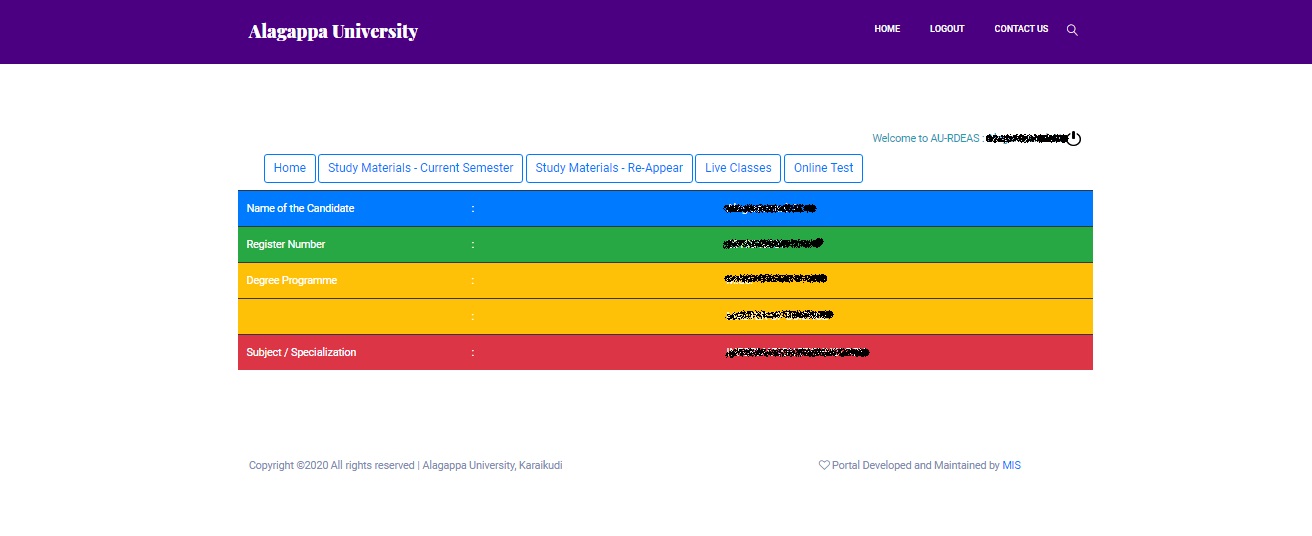Click the Welcome to AU-RDEAS text
The width and height of the screenshot is (1312, 536).
coord(926,138)
